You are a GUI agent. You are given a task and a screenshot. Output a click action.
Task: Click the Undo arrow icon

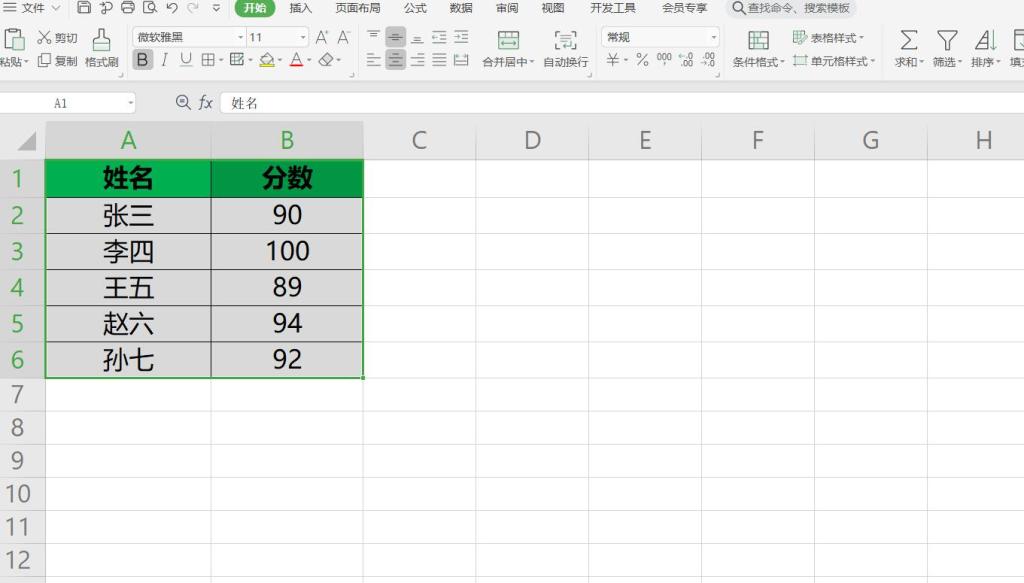click(x=171, y=8)
